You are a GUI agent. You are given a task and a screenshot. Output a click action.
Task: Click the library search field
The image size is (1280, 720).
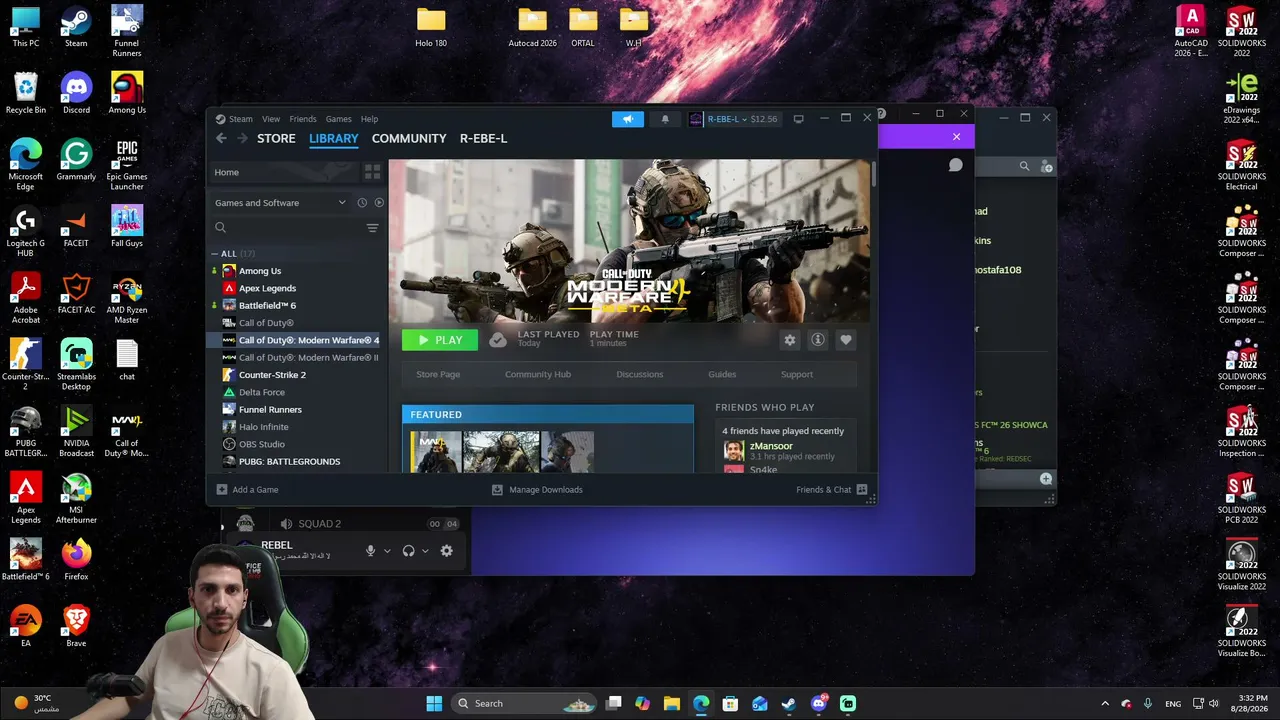pos(287,228)
